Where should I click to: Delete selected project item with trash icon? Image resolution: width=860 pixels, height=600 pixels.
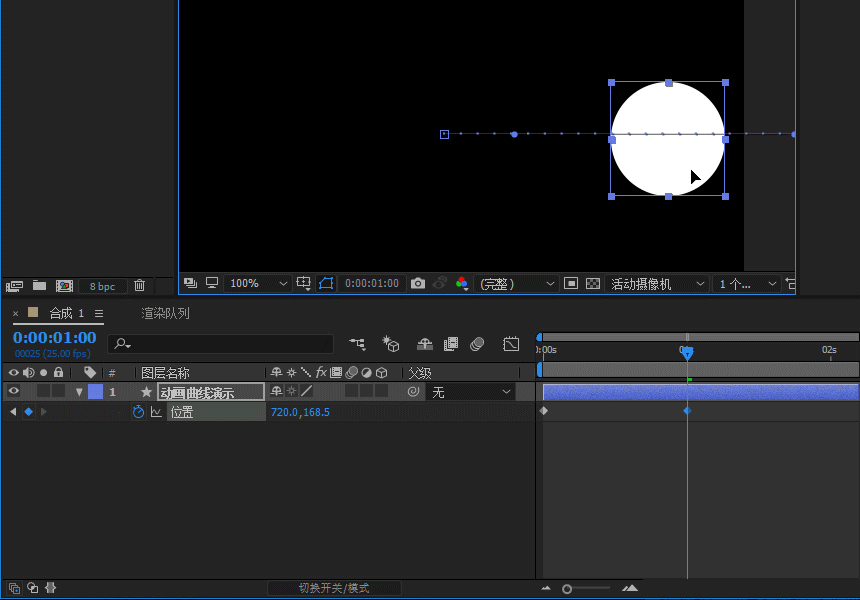(139, 285)
